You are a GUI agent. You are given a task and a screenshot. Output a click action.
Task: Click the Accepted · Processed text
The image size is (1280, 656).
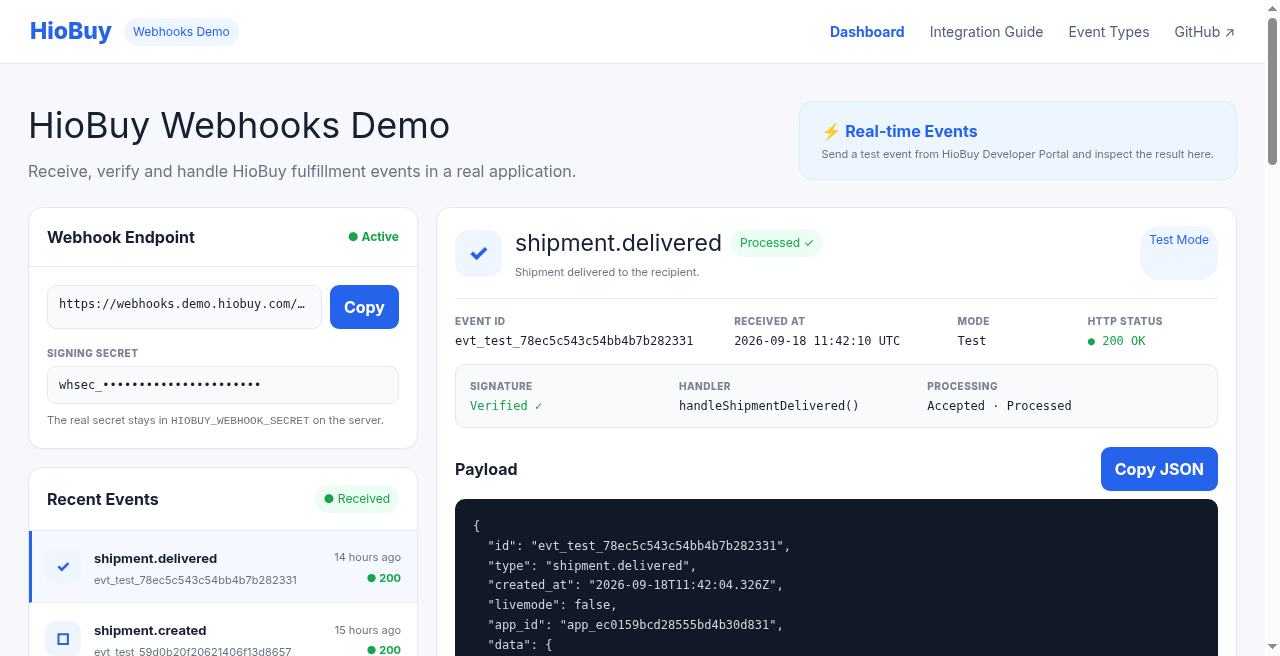point(999,406)
